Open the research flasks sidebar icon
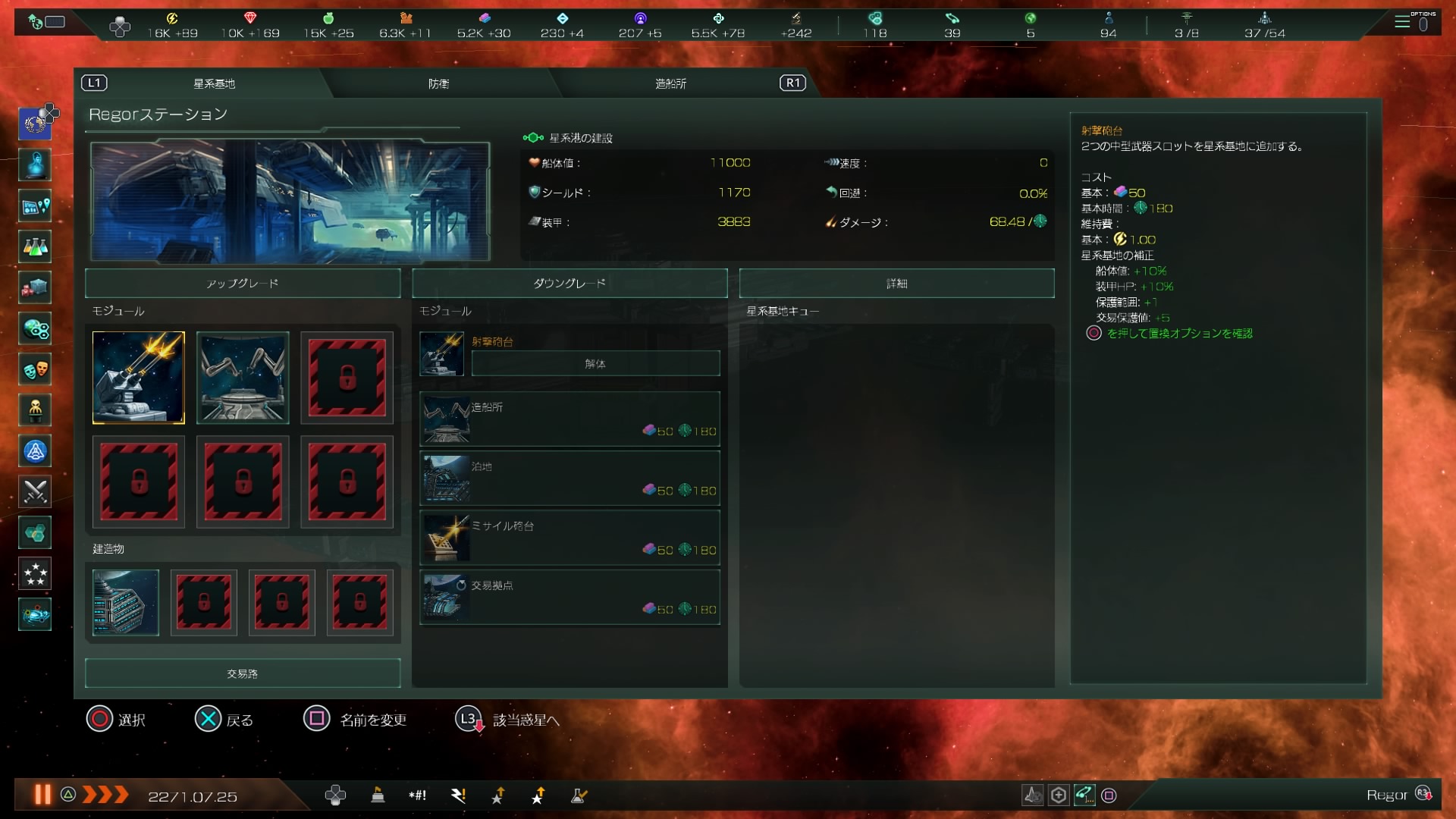 click(35, 246)
